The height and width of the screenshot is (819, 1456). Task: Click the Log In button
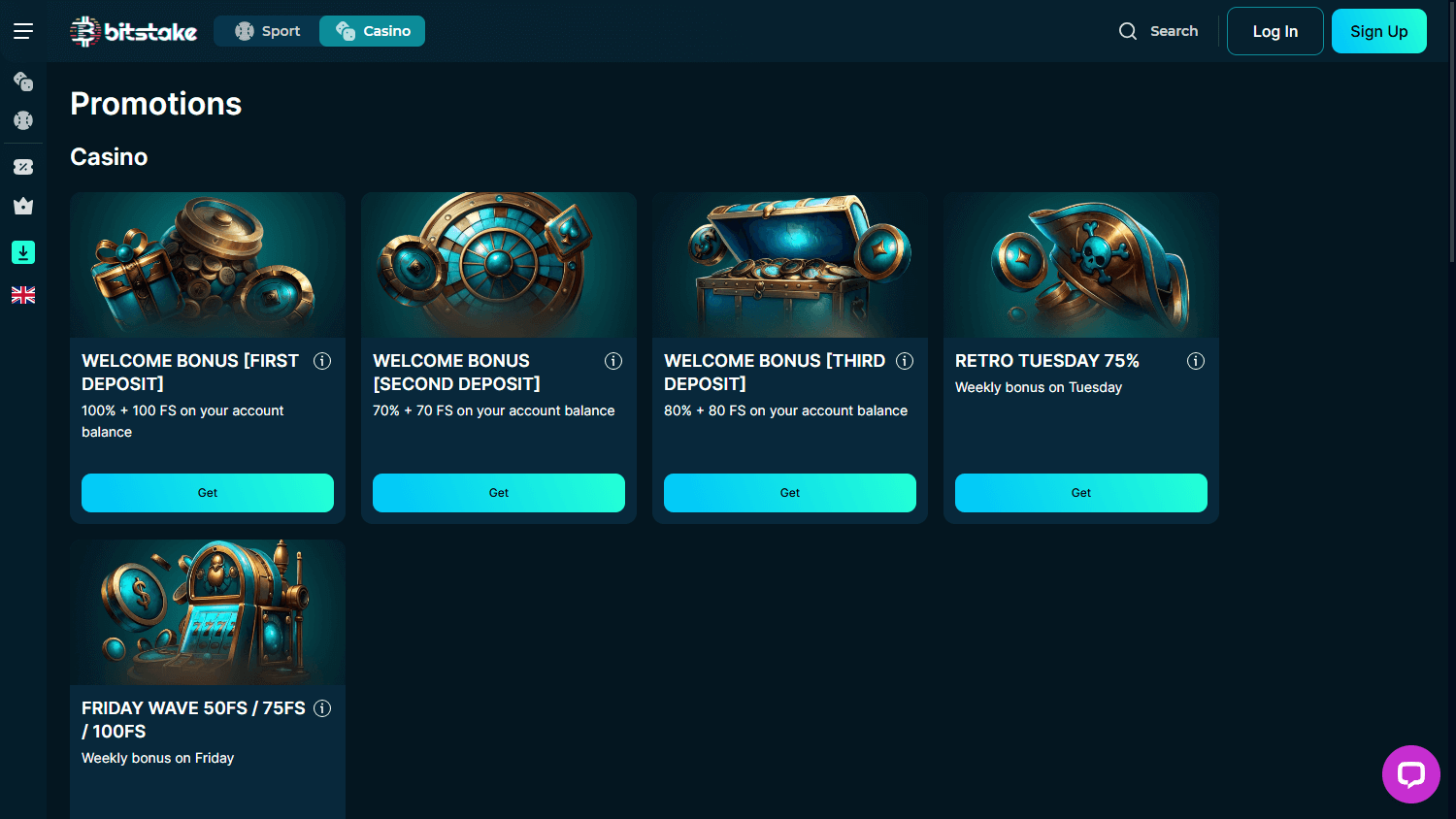click(x=1274, y=30)
